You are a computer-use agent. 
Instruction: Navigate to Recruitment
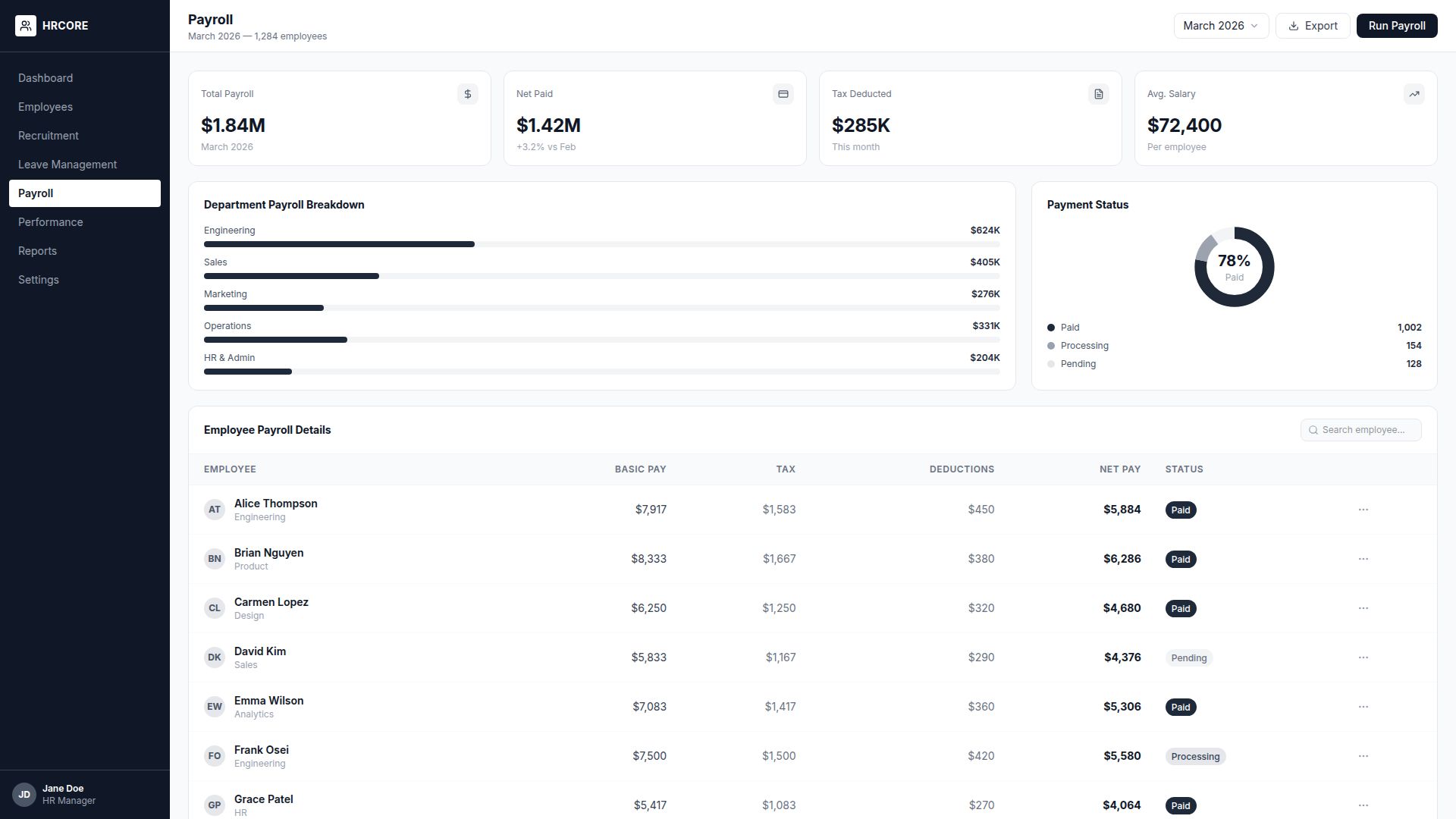(85, 136)
